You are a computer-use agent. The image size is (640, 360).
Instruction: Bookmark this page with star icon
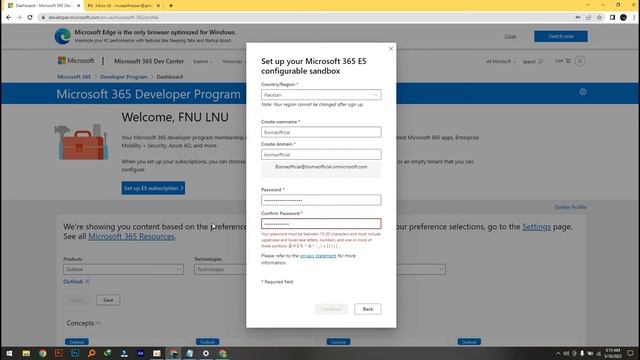(x=599, y=18)
